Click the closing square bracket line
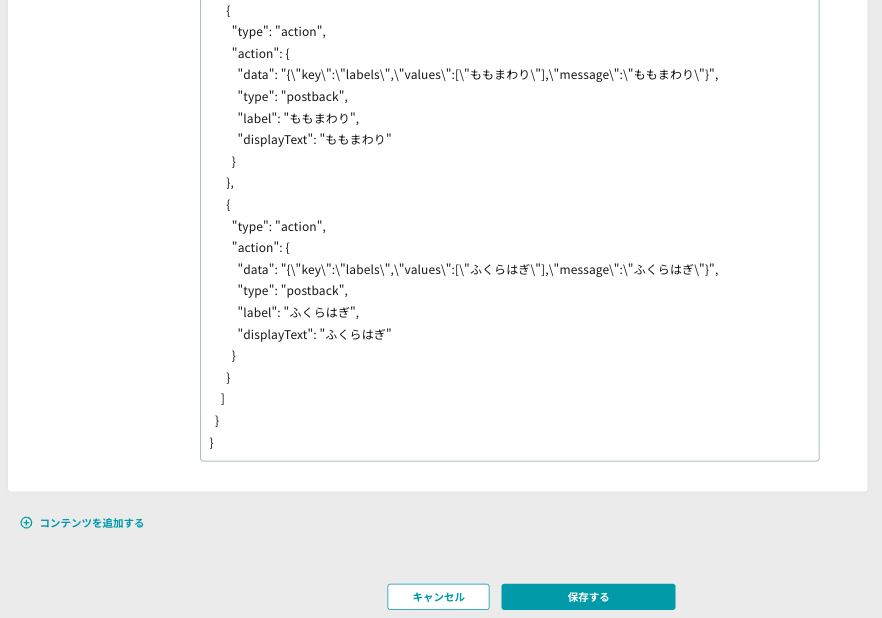 (x=223, y=399)
